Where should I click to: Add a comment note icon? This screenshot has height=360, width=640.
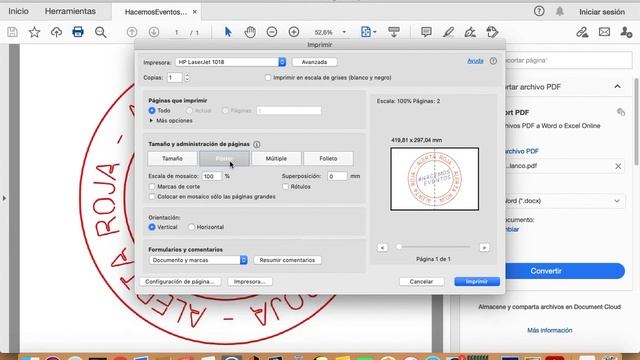tap(426, 32)
